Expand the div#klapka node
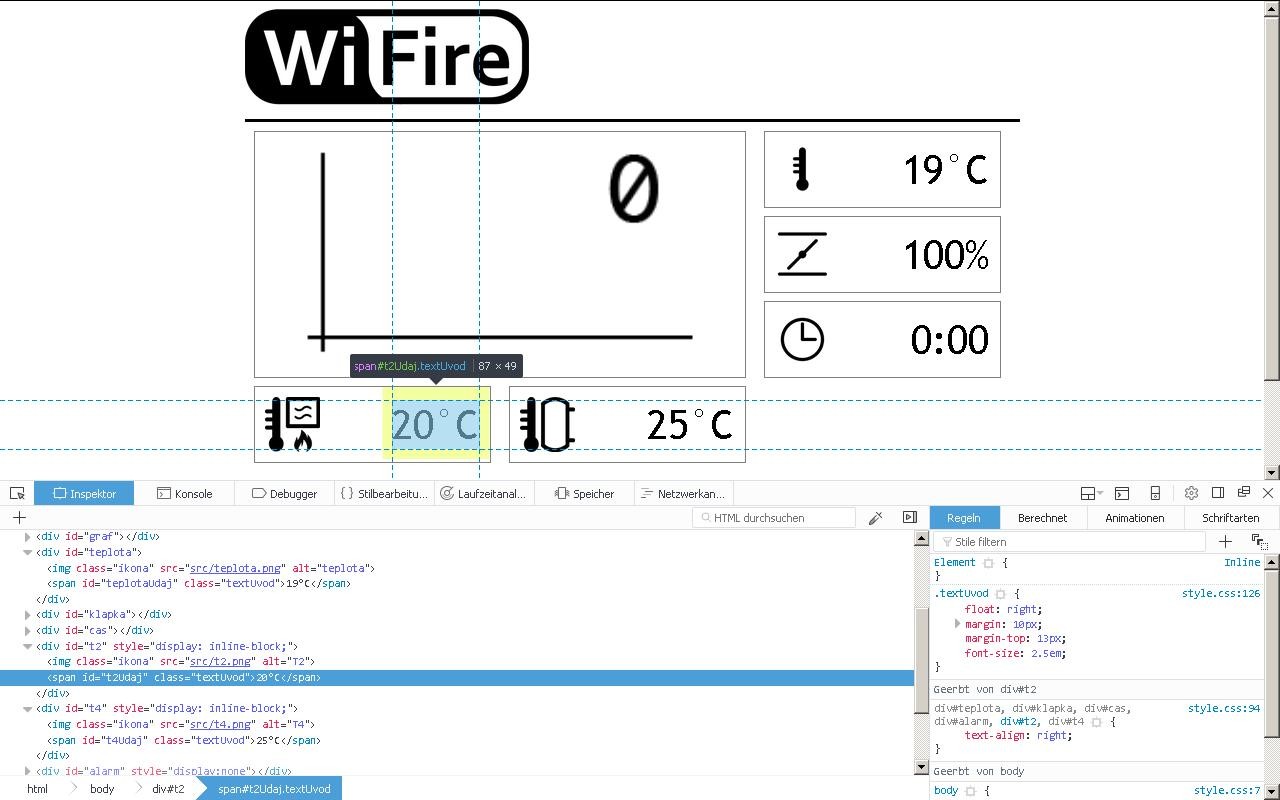 (x=28, y=615)
